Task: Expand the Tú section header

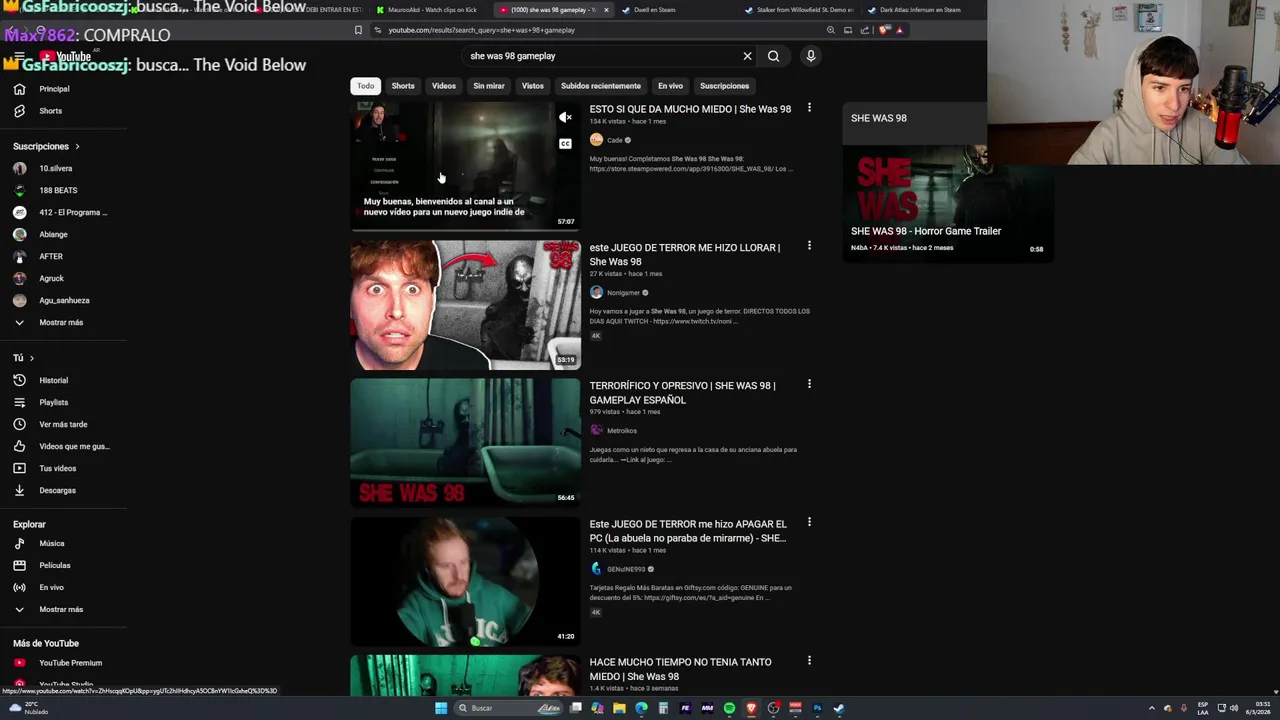Action: pyautogui.click(x=24, y=358)
